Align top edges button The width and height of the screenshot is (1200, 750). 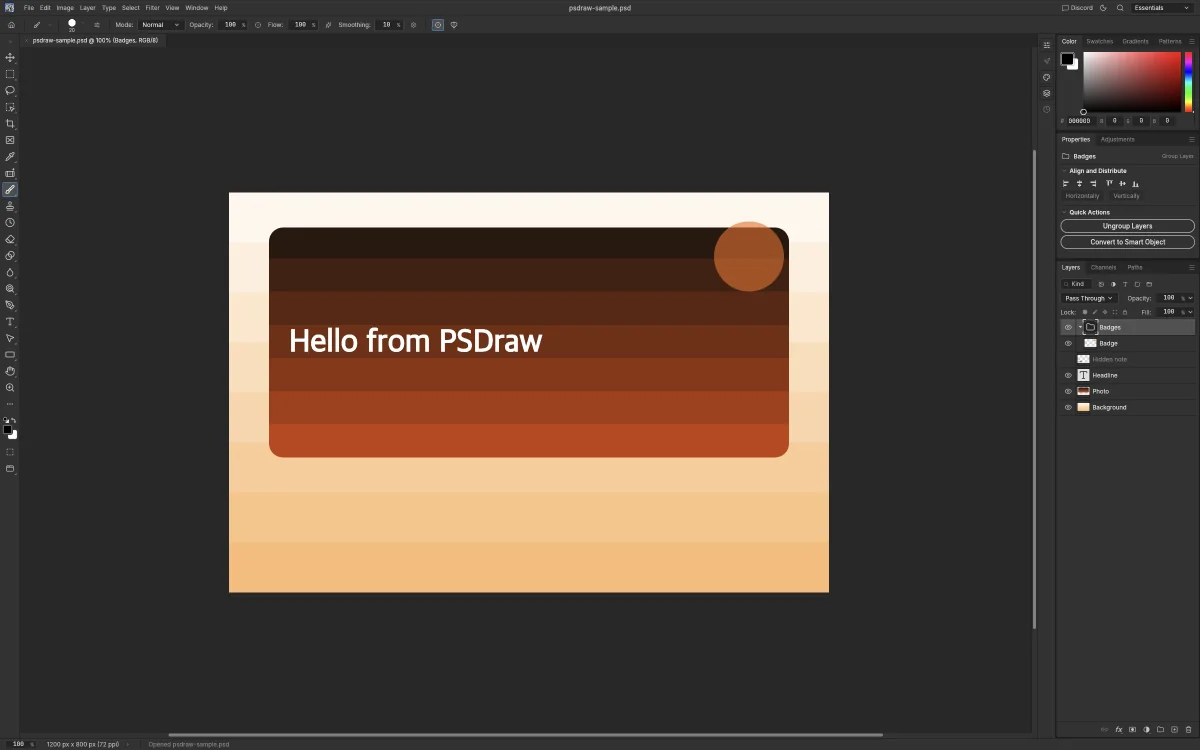[1109, 184]
